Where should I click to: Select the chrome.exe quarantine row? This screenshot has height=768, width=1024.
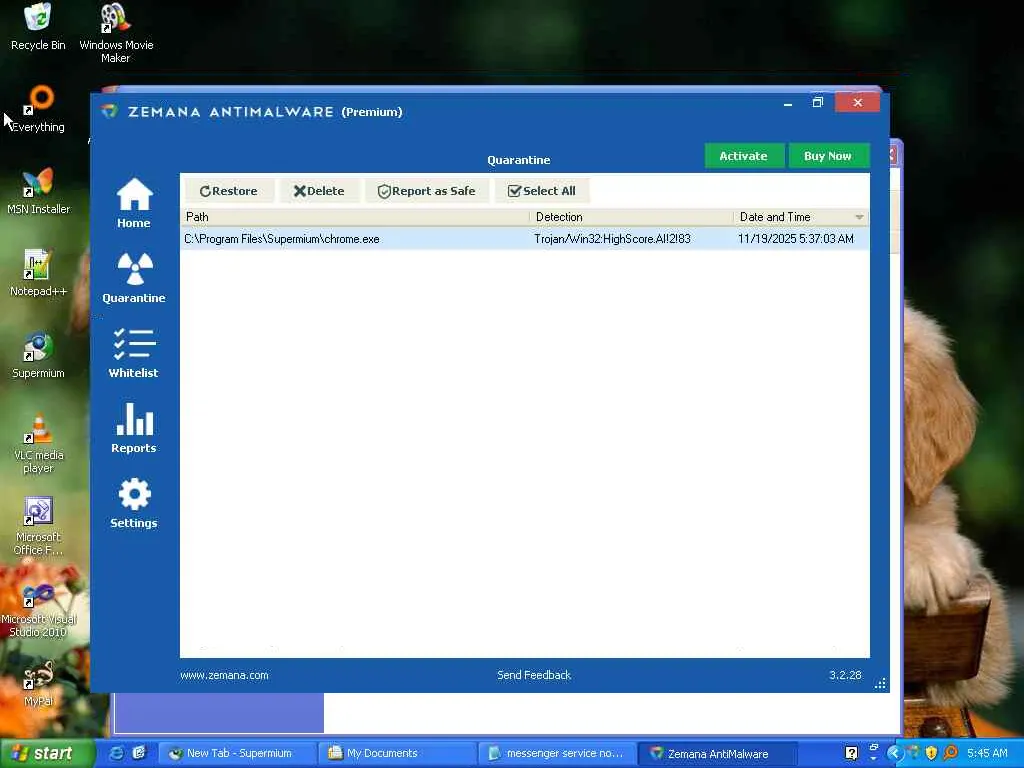click(x=524, y=239)
